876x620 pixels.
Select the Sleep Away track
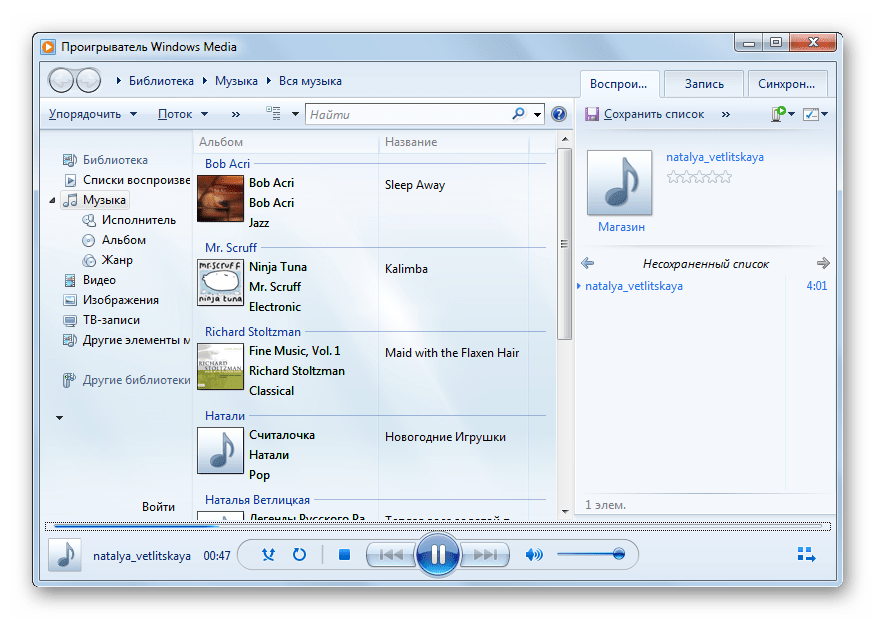coord(415,185)
